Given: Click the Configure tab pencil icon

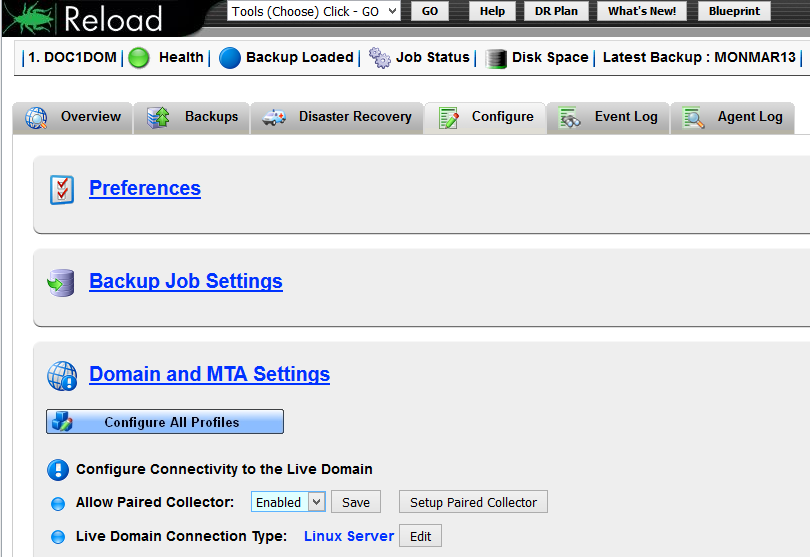Looking at the screenshot, I should click(448, 118).
